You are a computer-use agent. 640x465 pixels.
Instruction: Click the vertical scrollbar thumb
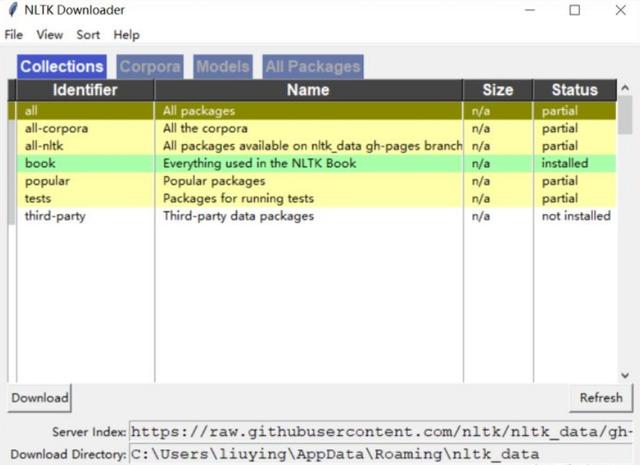pos(625,115)
